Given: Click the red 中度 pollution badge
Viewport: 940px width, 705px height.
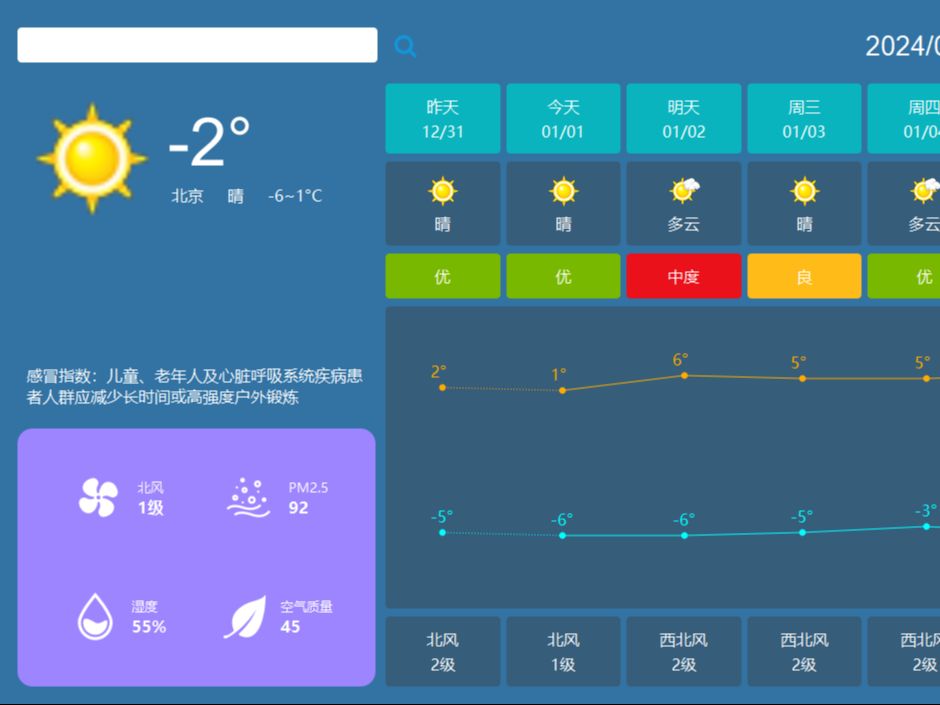Looking at the screenshot, I should tap(684, 276).
